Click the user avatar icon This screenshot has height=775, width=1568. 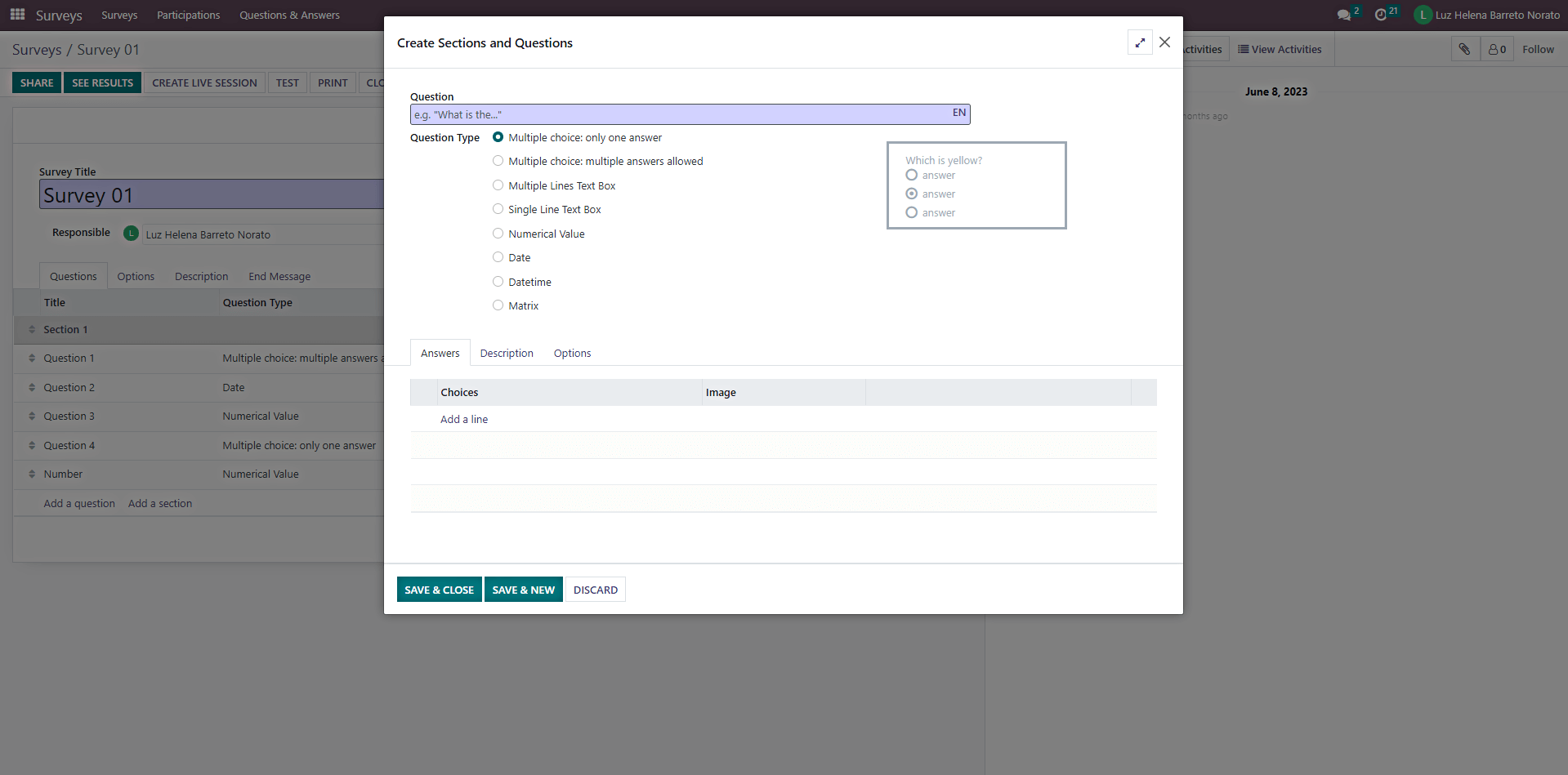coord(1423,15)
